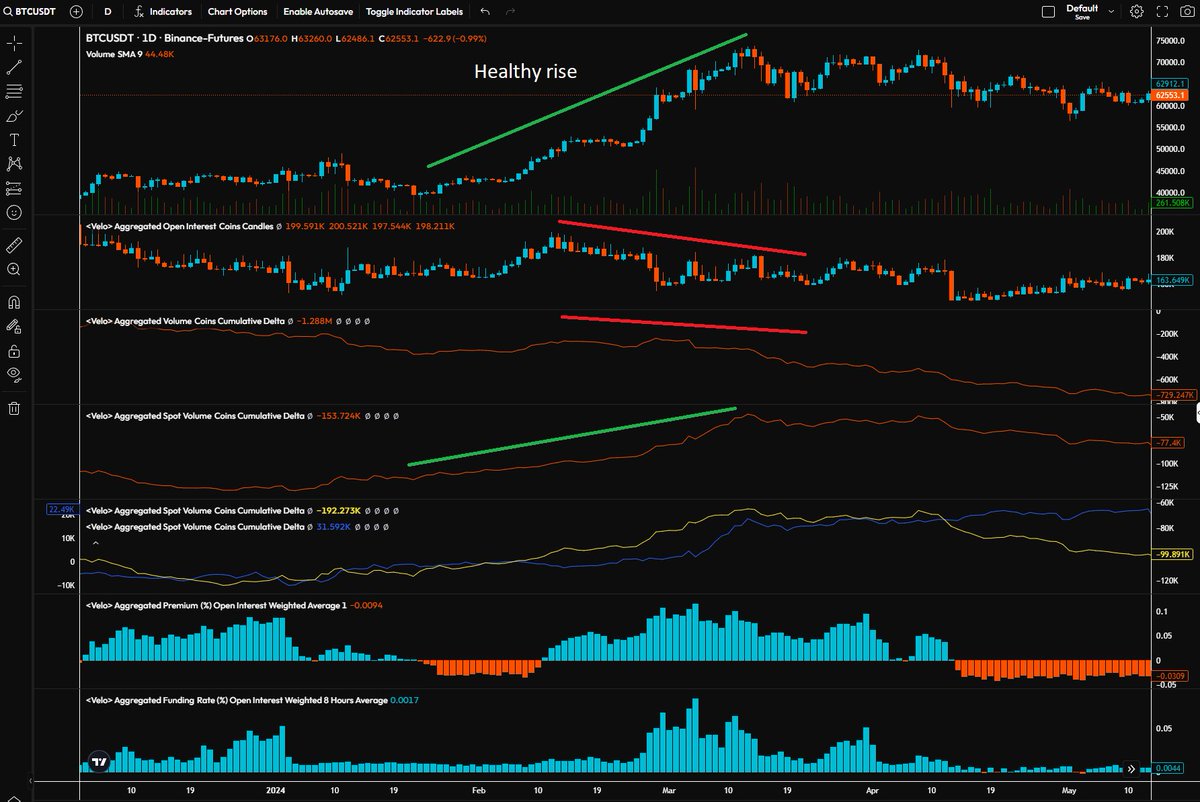1200x802 pixels.
Task: Open the layout selection square icon
Action: 1048,12
